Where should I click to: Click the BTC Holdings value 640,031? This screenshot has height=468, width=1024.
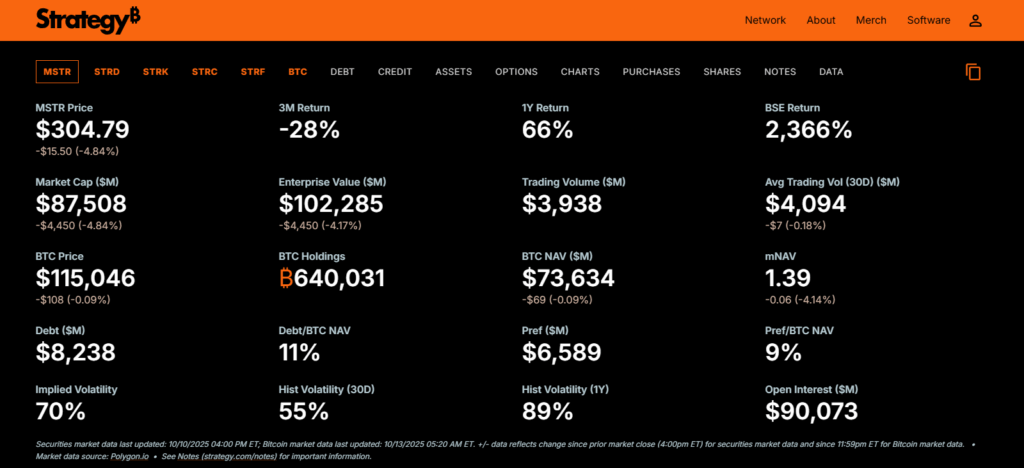click(x=332, y=278)
